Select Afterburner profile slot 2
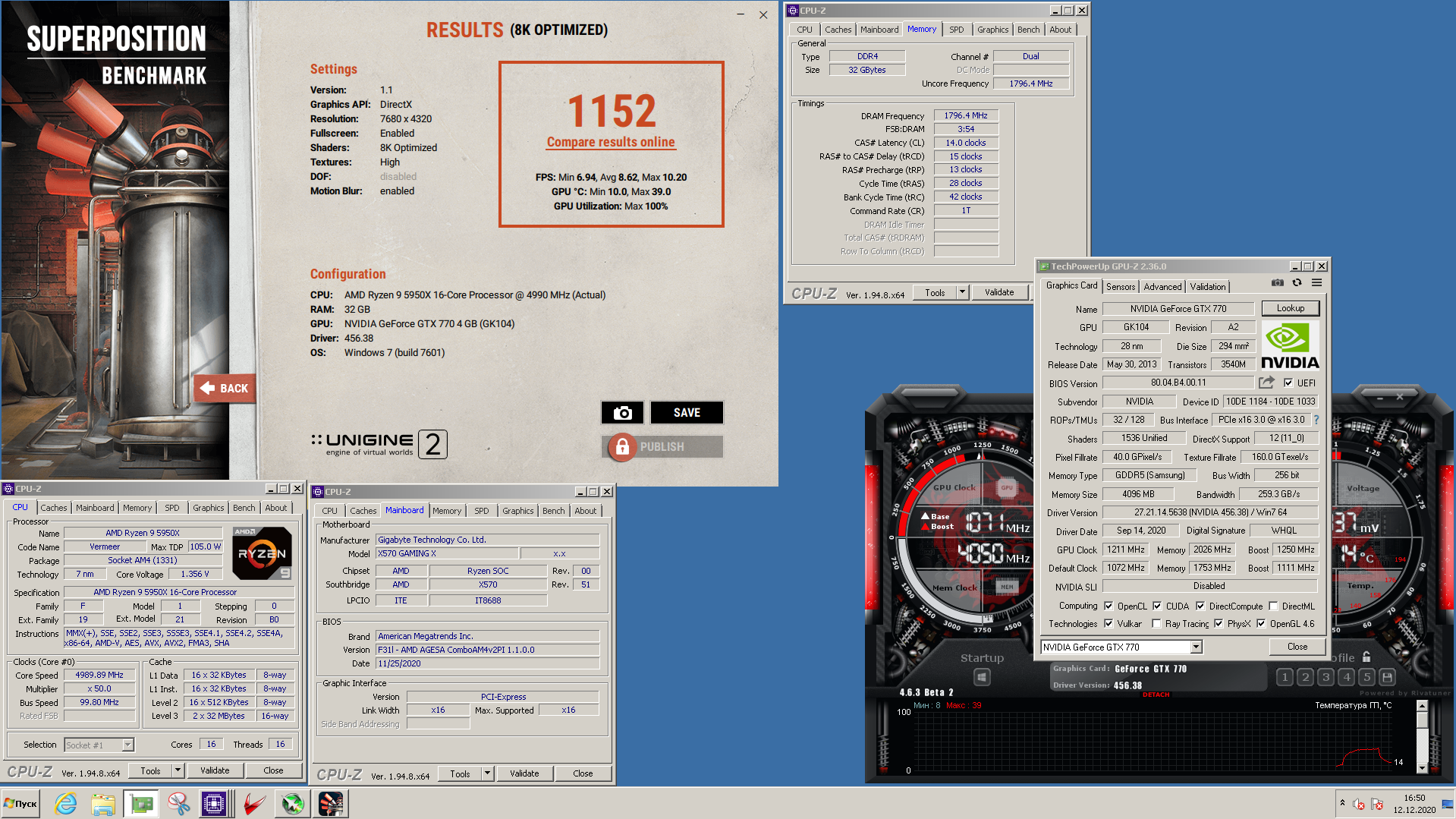This screenshot has width=1456, height=819. point(1305,677)
